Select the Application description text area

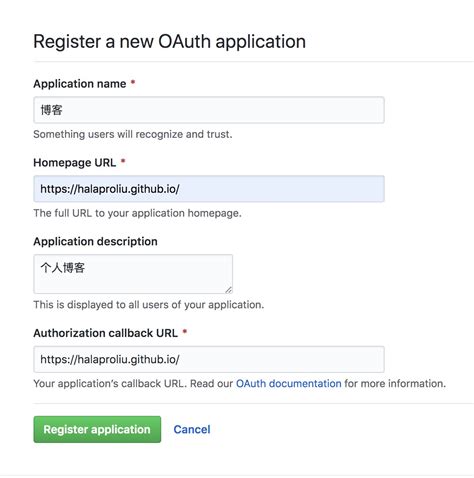point(133,274)
